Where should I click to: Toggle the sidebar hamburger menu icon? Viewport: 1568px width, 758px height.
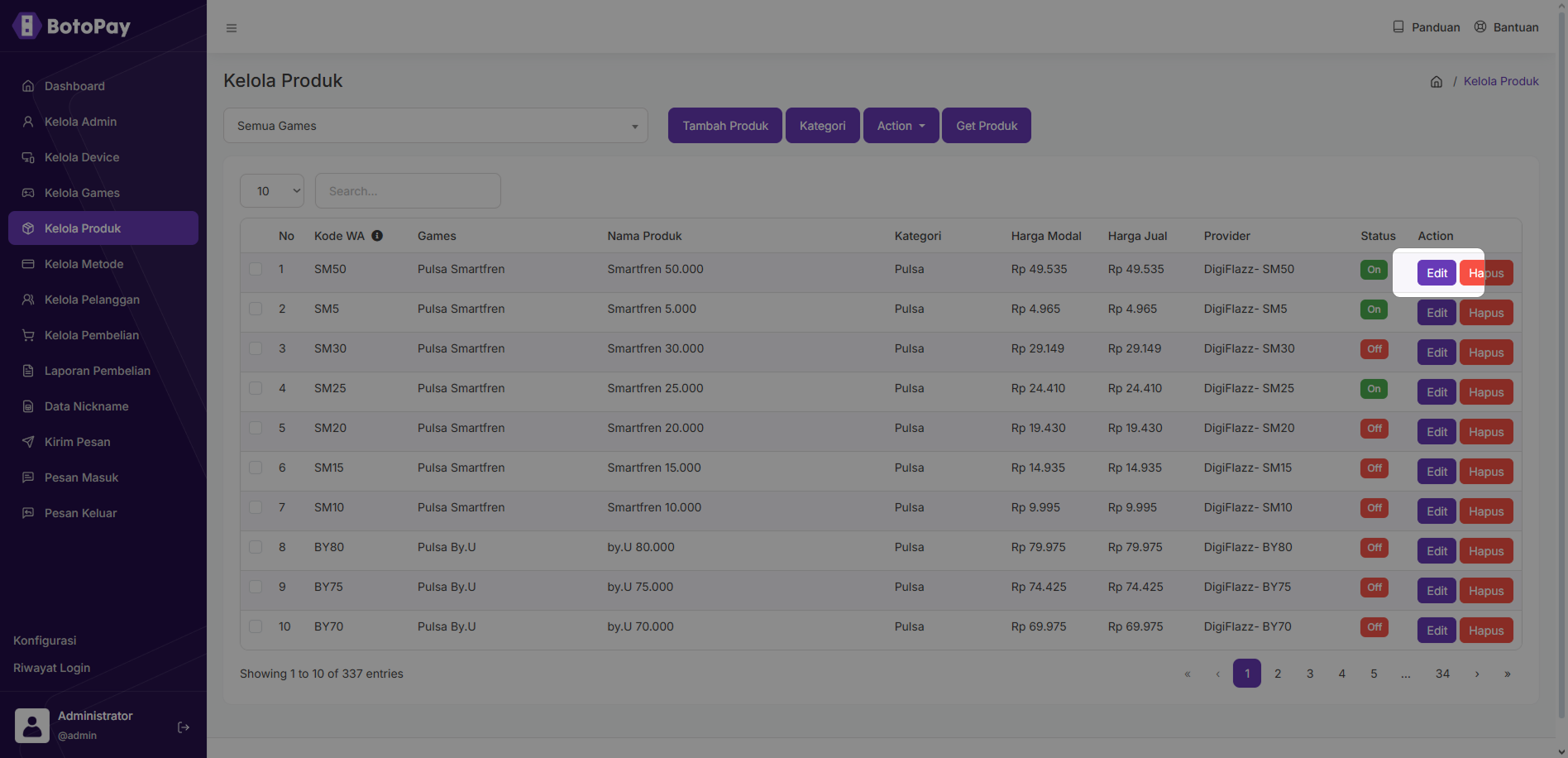click(x=232, y=28)
